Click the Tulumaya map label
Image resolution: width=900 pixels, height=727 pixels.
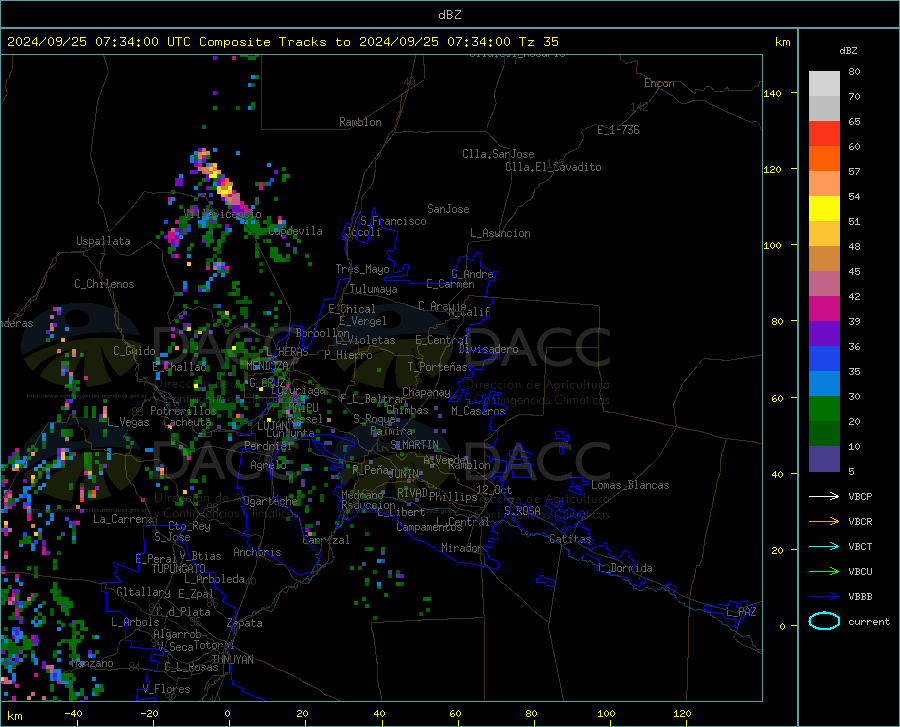click(x=373, y=289)
